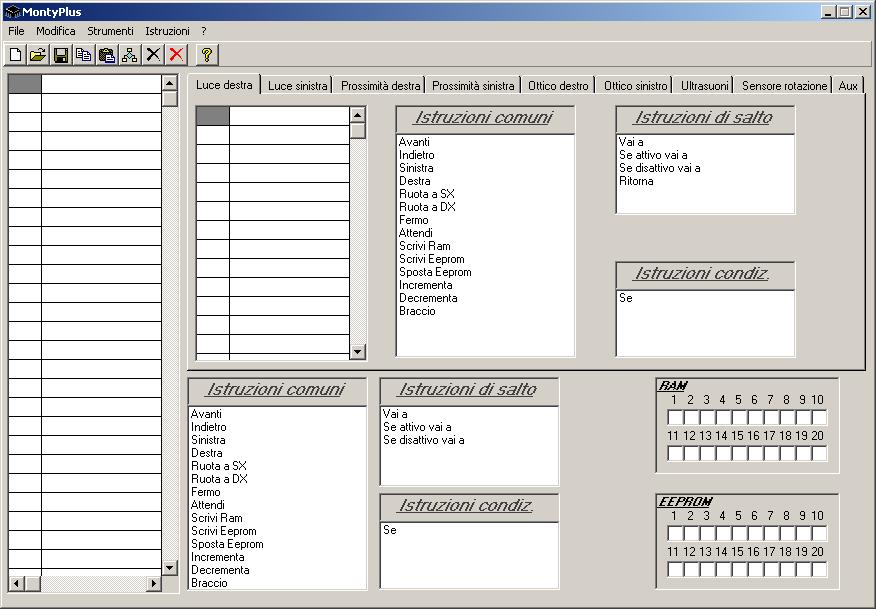The image size is (876, 609).
Task: Select Ritorna in the tab's jump instructions
Action: 636,181
